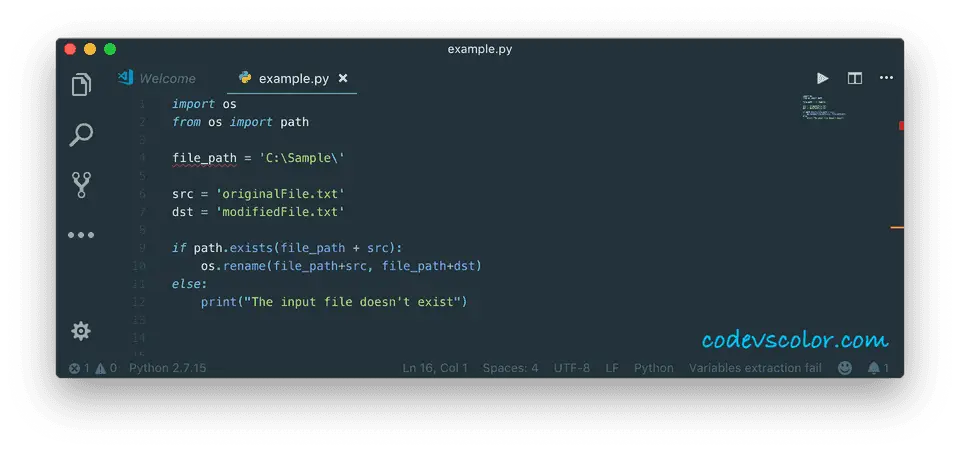
Task: Open the More Actions ellipsis in the editor toolbar
Action: tap(886, 78)
